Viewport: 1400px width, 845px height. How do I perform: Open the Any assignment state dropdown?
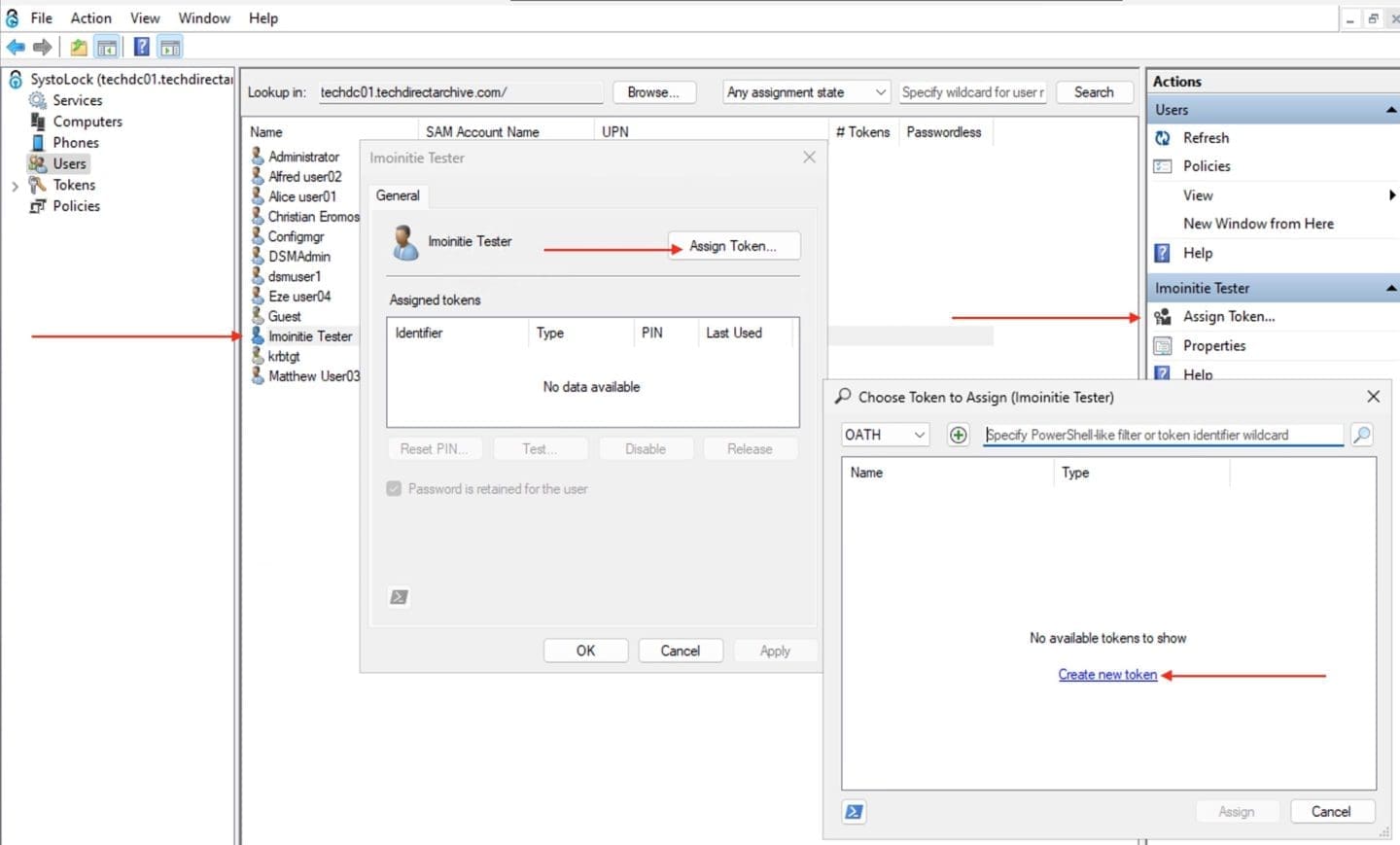click(x=806, y=92)
